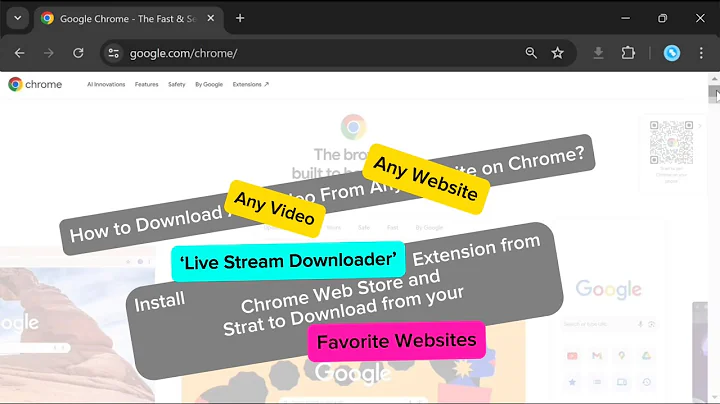Bookmark this page with star icon
The width and height of the screenshot is (720, 404).
[557, 53]
